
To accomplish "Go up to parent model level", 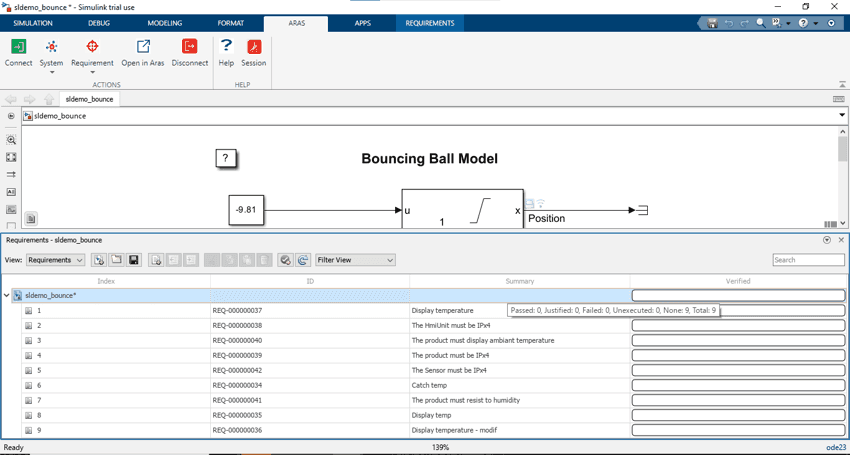I will [x=49, y=99].
